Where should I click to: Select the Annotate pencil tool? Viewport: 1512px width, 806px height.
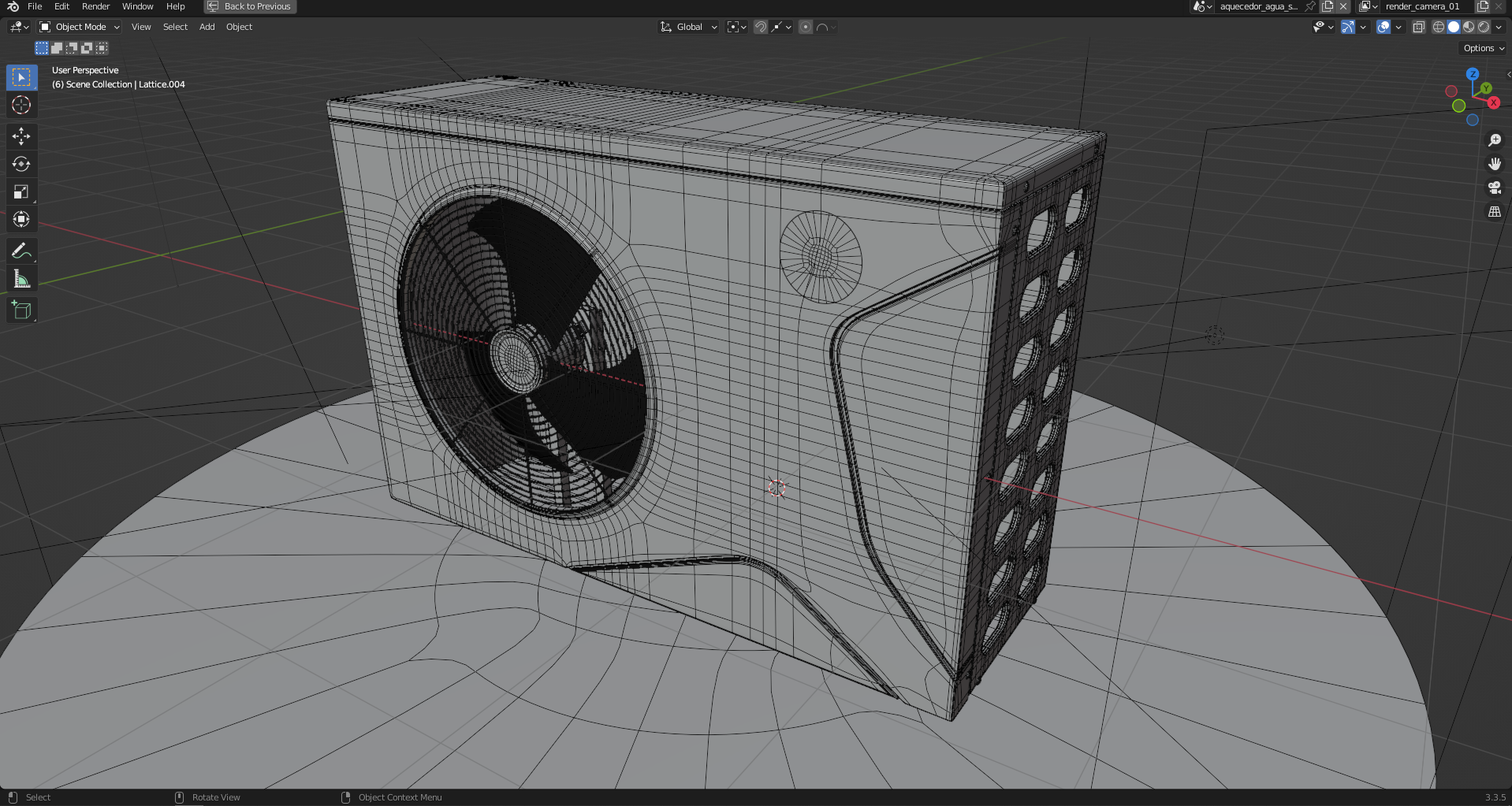[x=21, y=251]
